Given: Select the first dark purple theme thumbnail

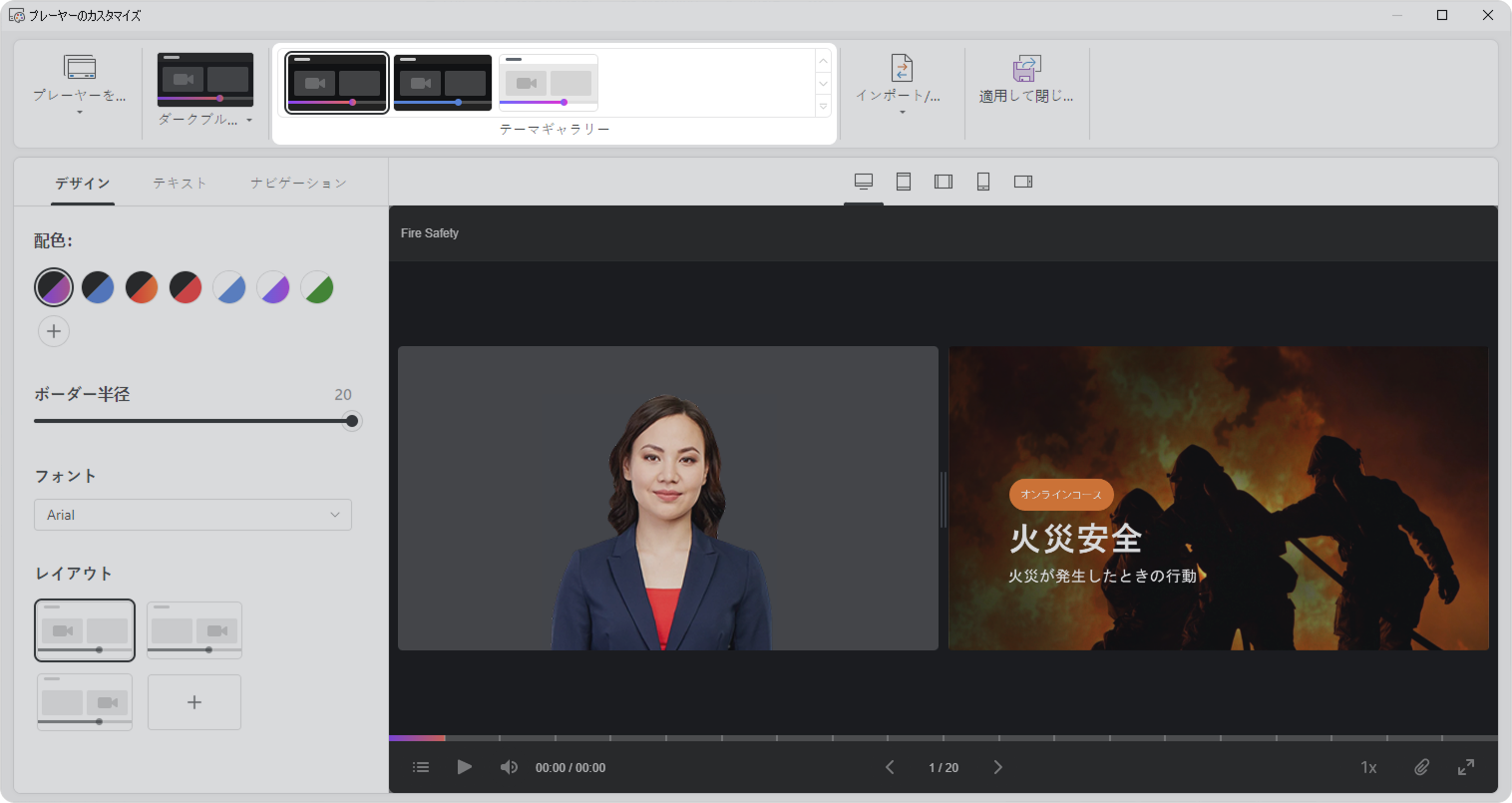Looking at the screenshot, I should coord(337,83).
